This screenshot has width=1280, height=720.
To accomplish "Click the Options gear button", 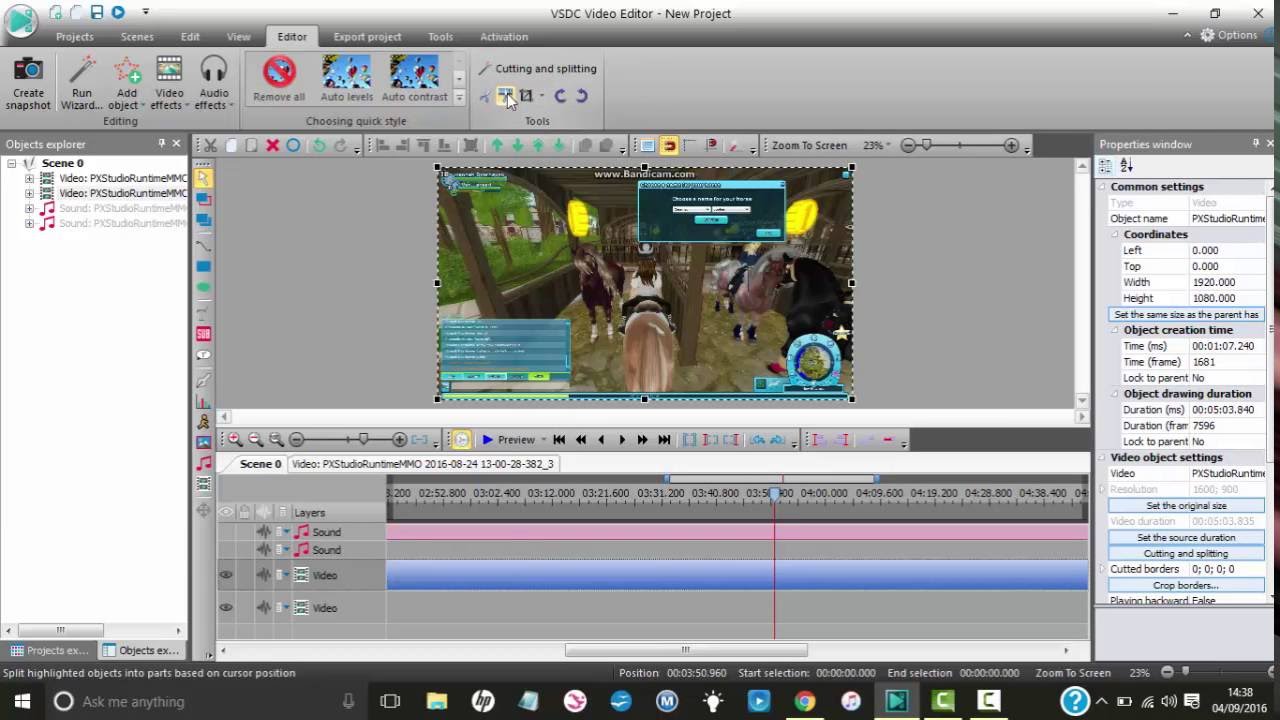I will 1229,35.
